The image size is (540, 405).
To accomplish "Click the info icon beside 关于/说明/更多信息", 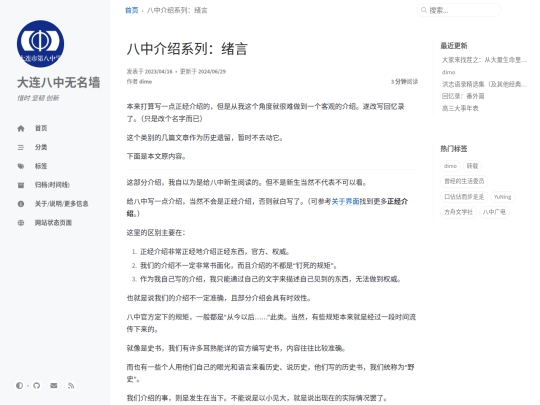I will (x=21, y=204).
